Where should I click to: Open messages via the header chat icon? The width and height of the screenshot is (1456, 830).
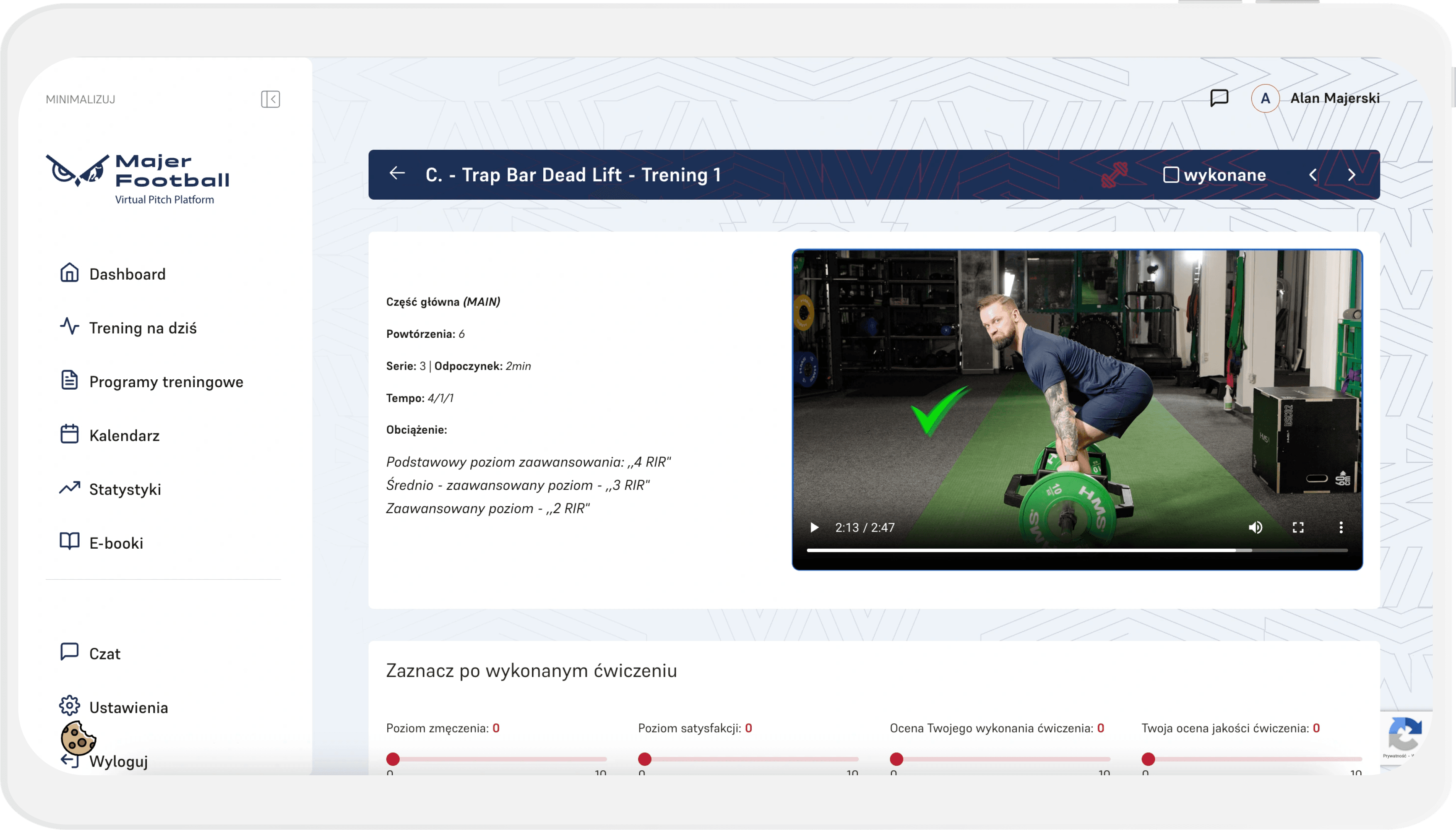tap(1219, 98)
